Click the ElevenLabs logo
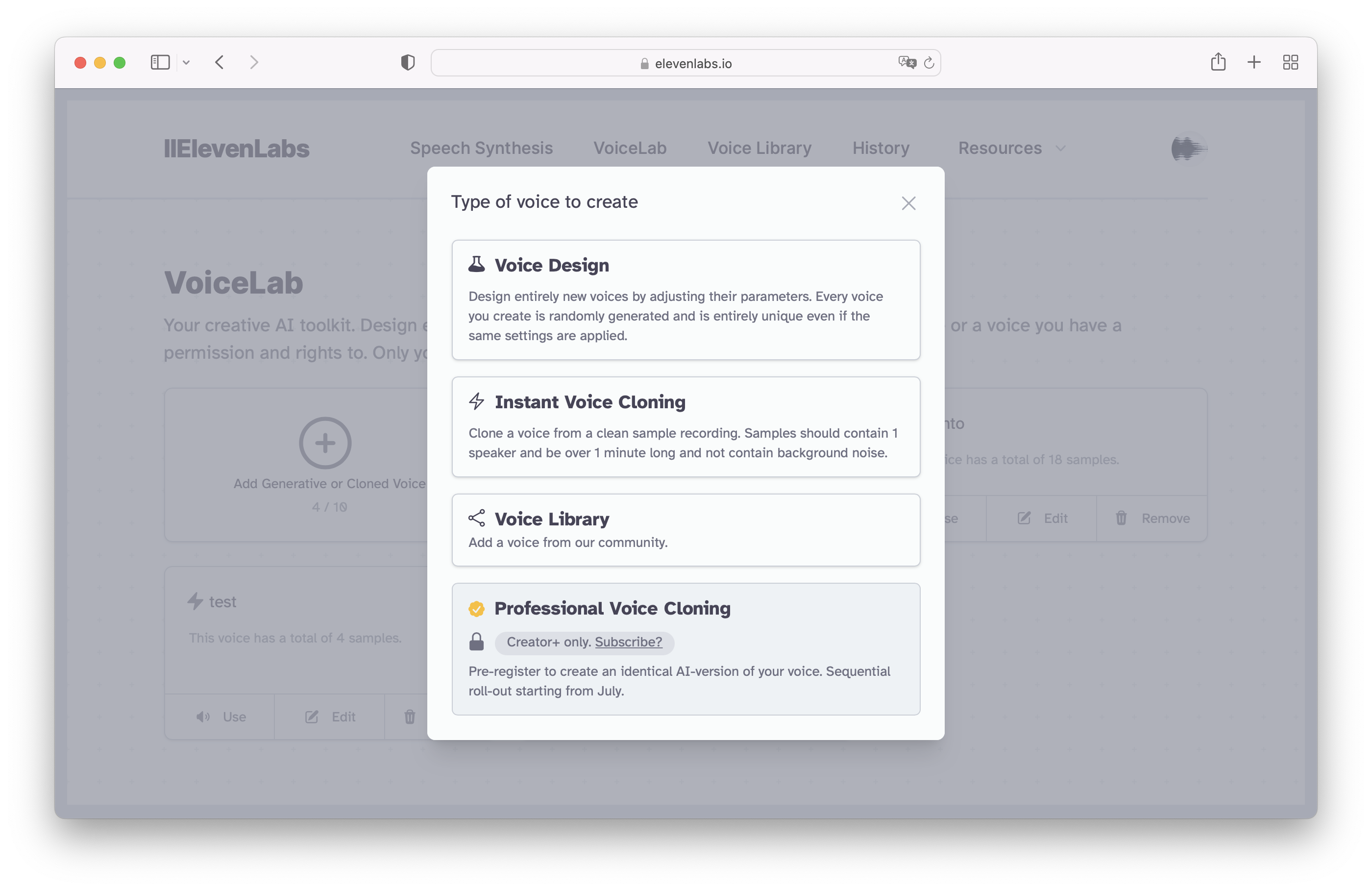 click(236, 148)
